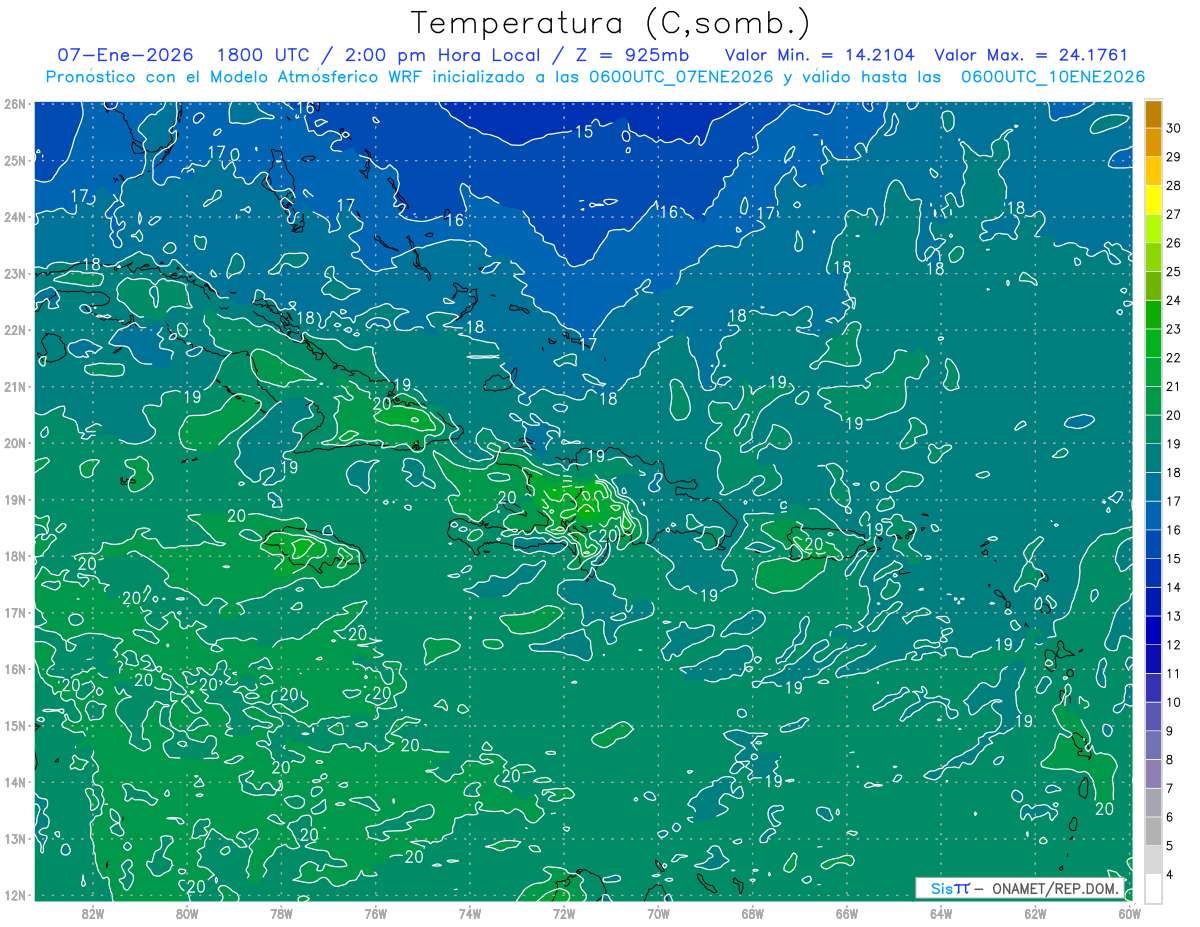Click the colorbar label 24

1174,300
